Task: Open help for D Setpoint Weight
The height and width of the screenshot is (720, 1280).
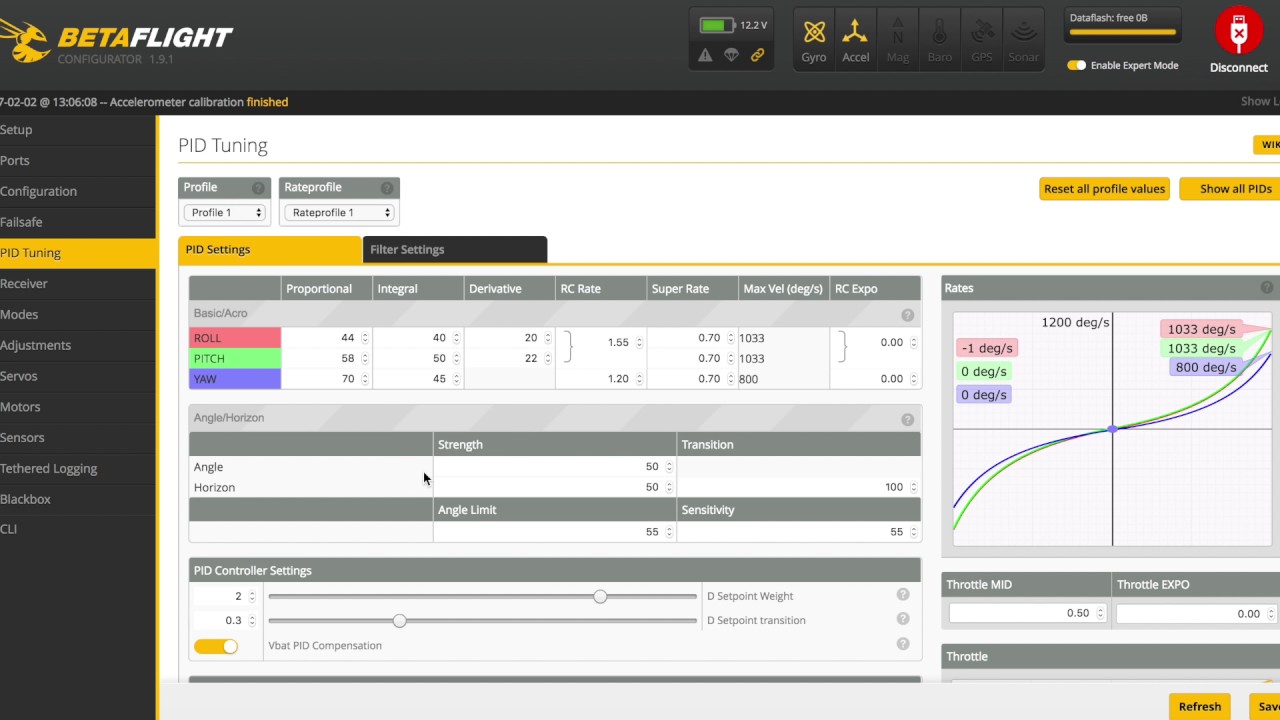Action: (903, 594)
